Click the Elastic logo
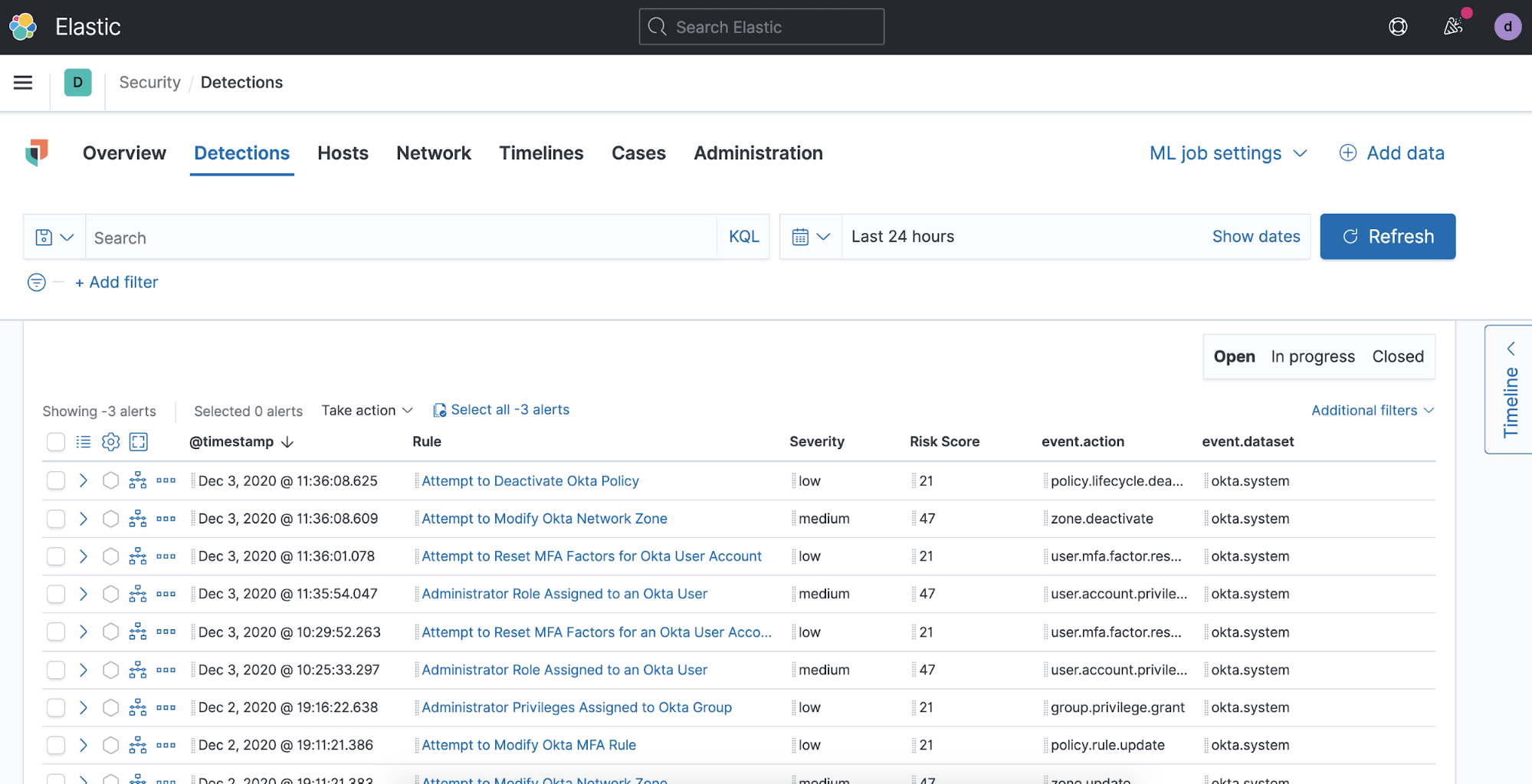 [23, 26]
